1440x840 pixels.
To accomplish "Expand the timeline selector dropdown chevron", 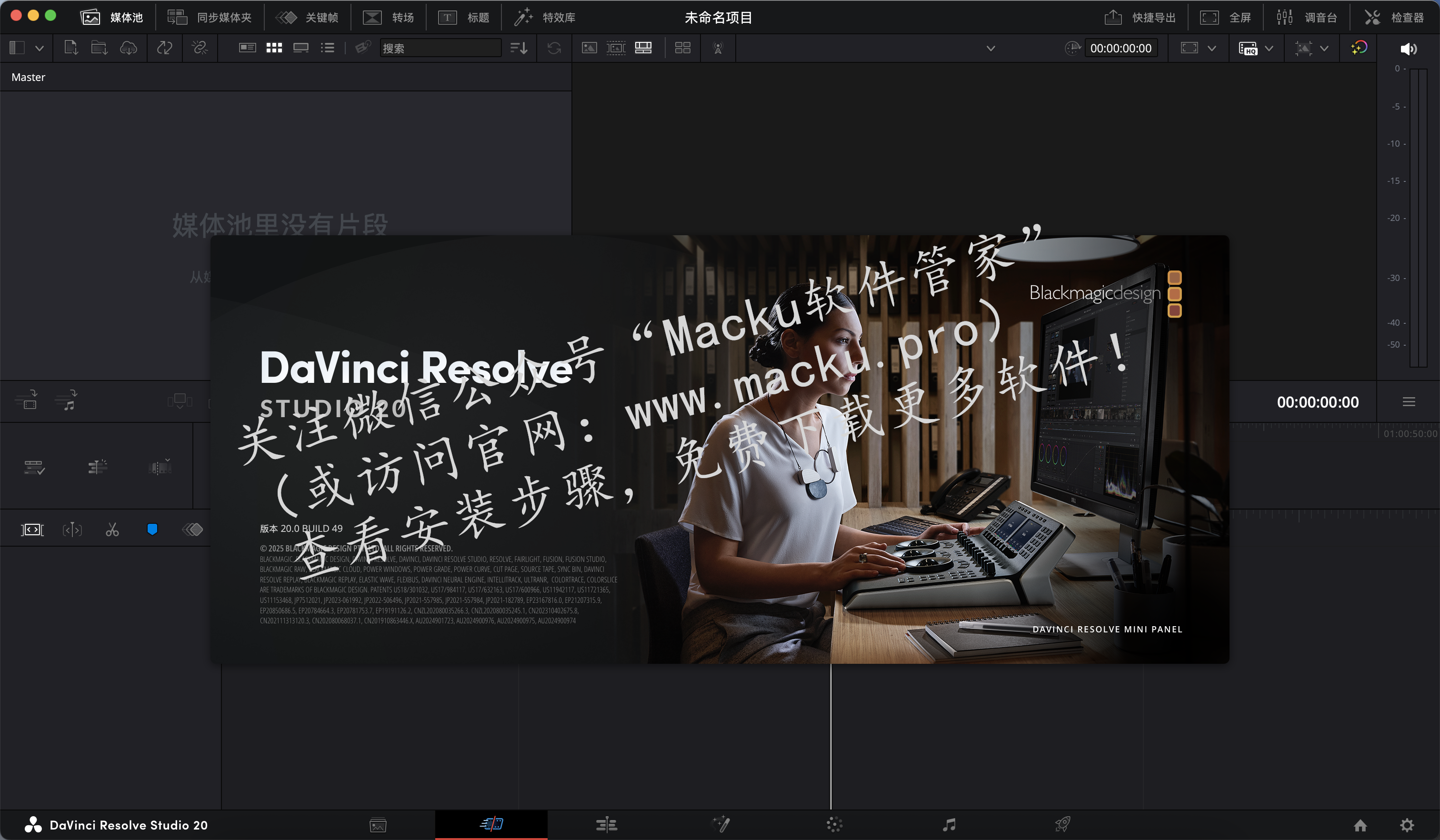I will [991, 49].
